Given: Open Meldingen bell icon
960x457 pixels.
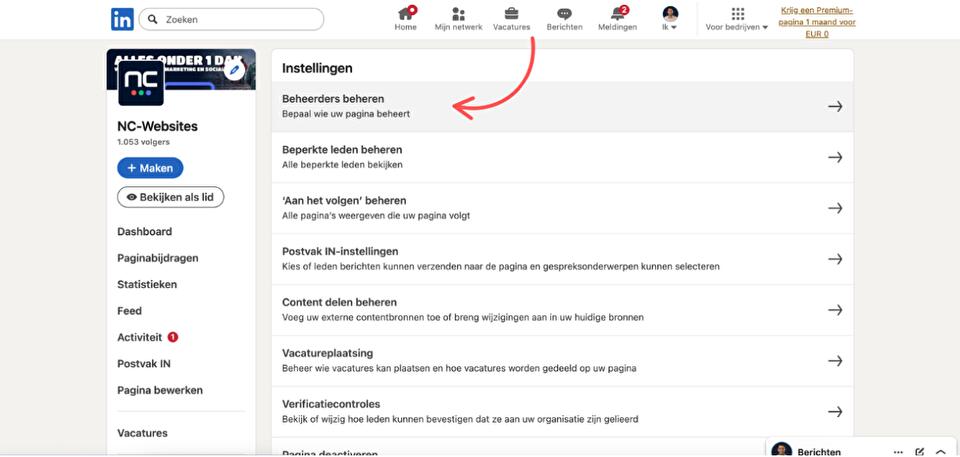Looking at the screenshot, I should (x=617, y=14).
